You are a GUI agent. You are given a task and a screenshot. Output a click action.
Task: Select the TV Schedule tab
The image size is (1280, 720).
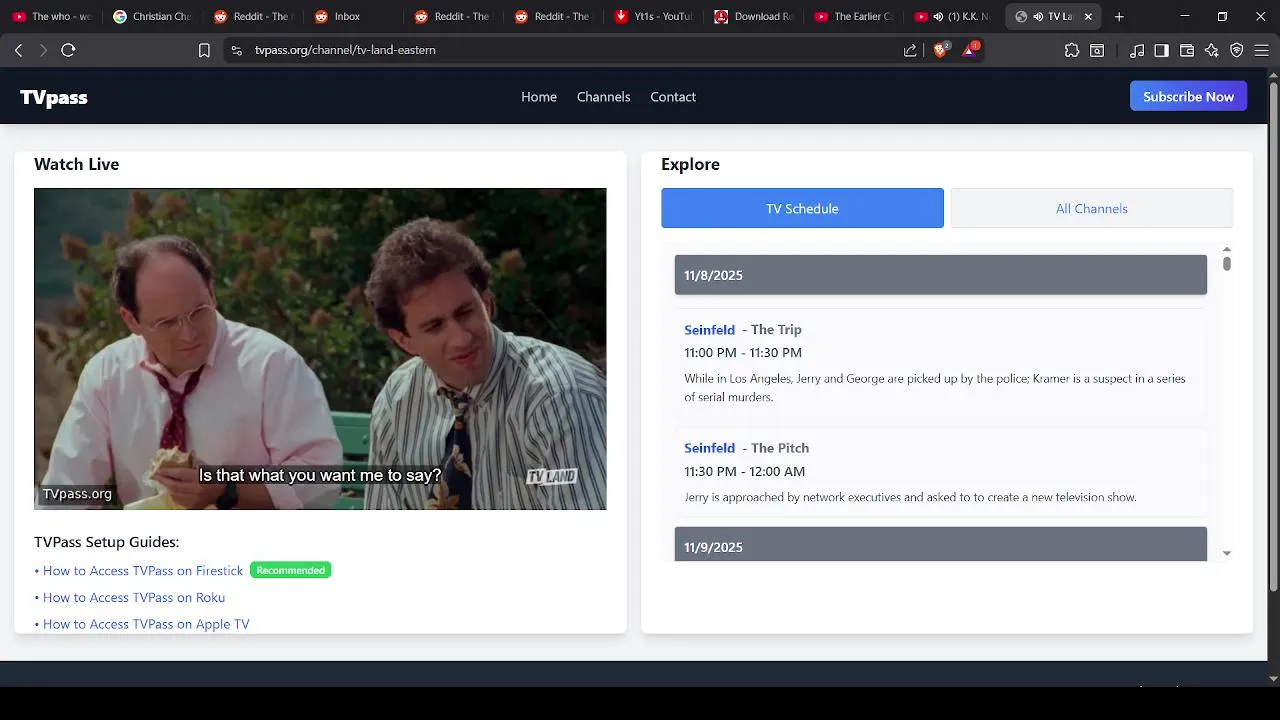pyautogui.click(x=802, y=208)
